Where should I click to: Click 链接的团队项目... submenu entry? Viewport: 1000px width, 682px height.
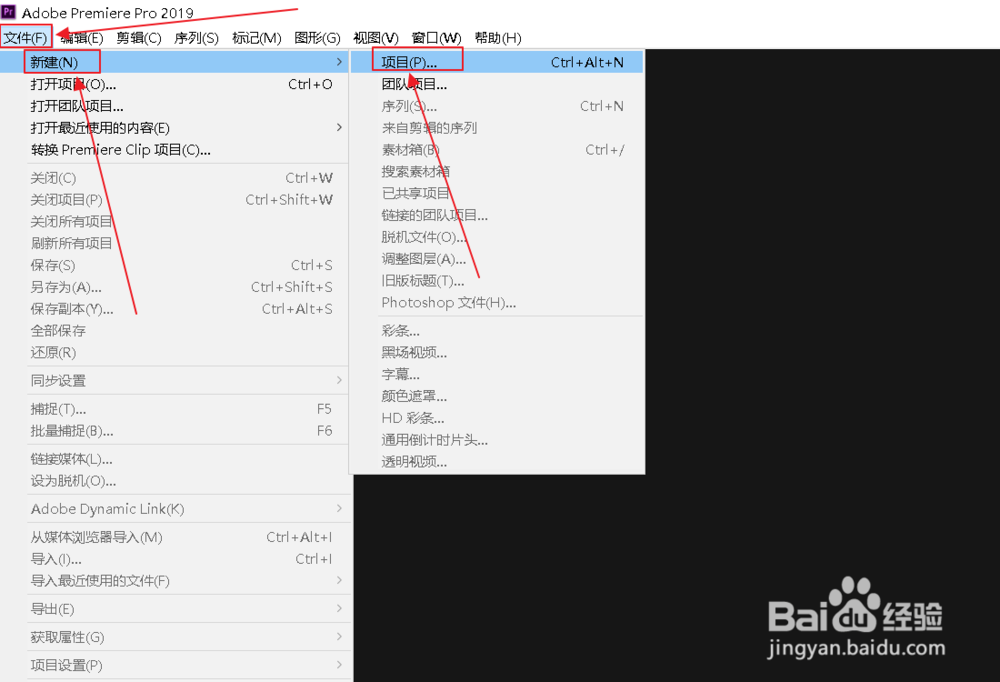(497, 216)
